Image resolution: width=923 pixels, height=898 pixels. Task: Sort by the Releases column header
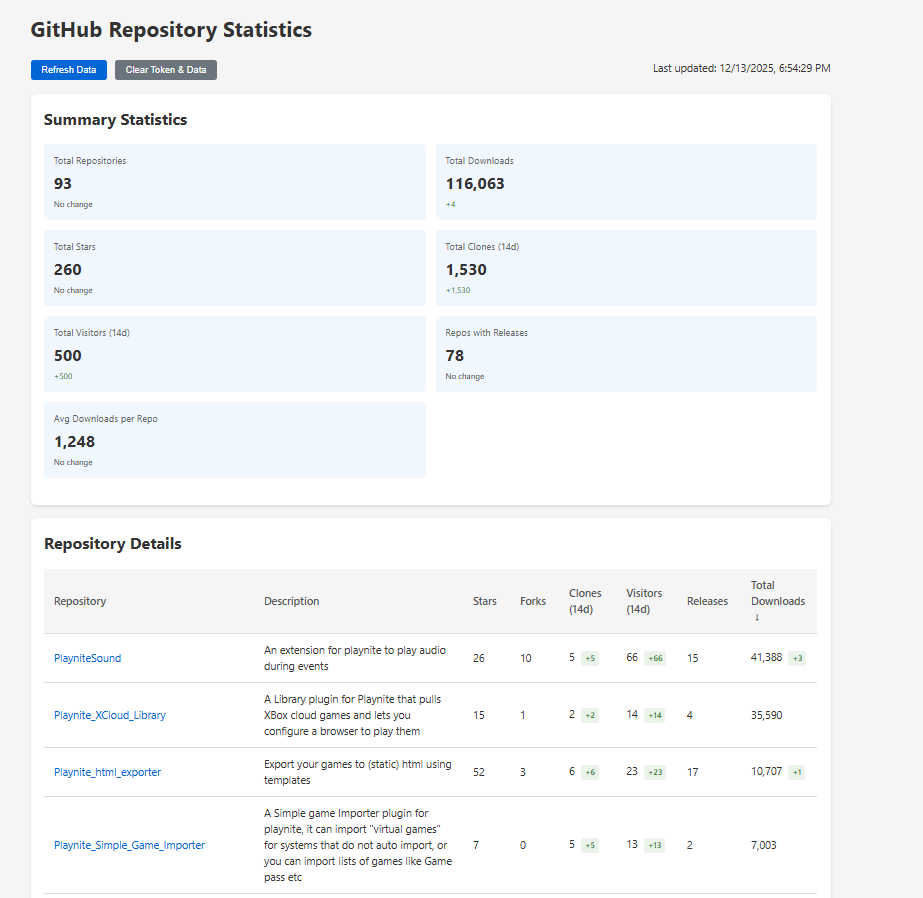(707, 601)
